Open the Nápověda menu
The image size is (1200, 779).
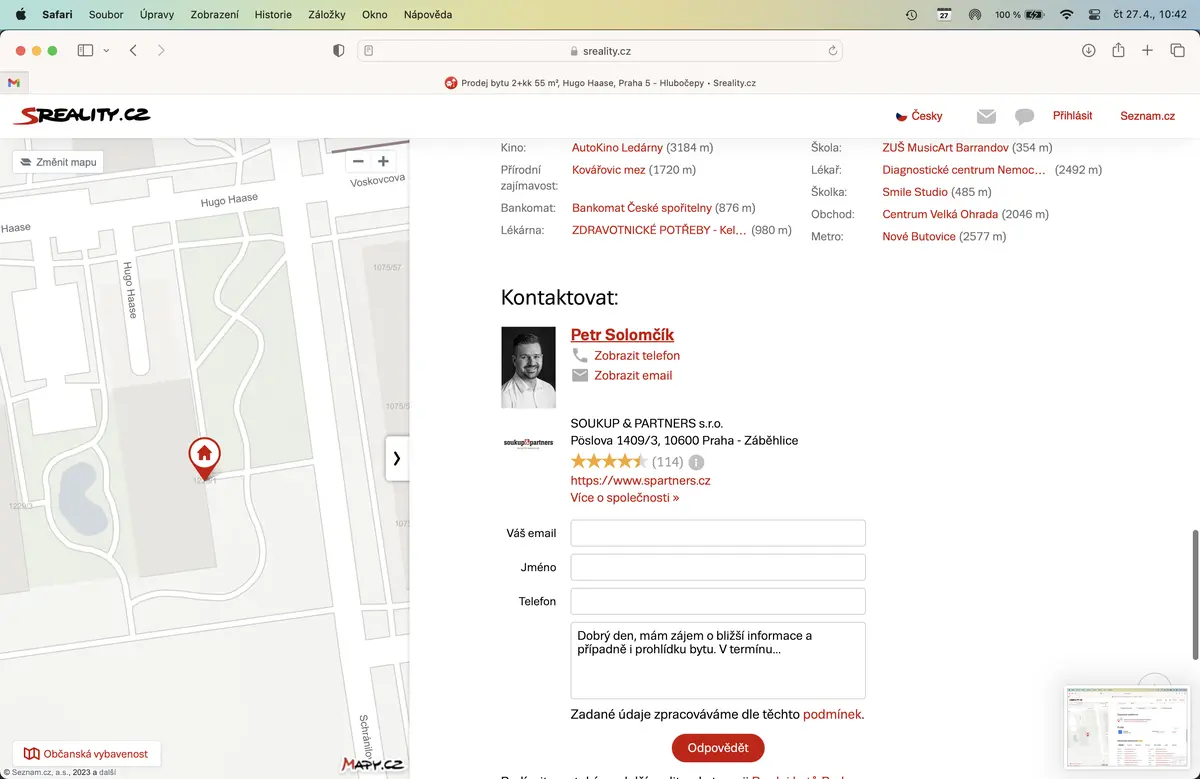point(428,15)
